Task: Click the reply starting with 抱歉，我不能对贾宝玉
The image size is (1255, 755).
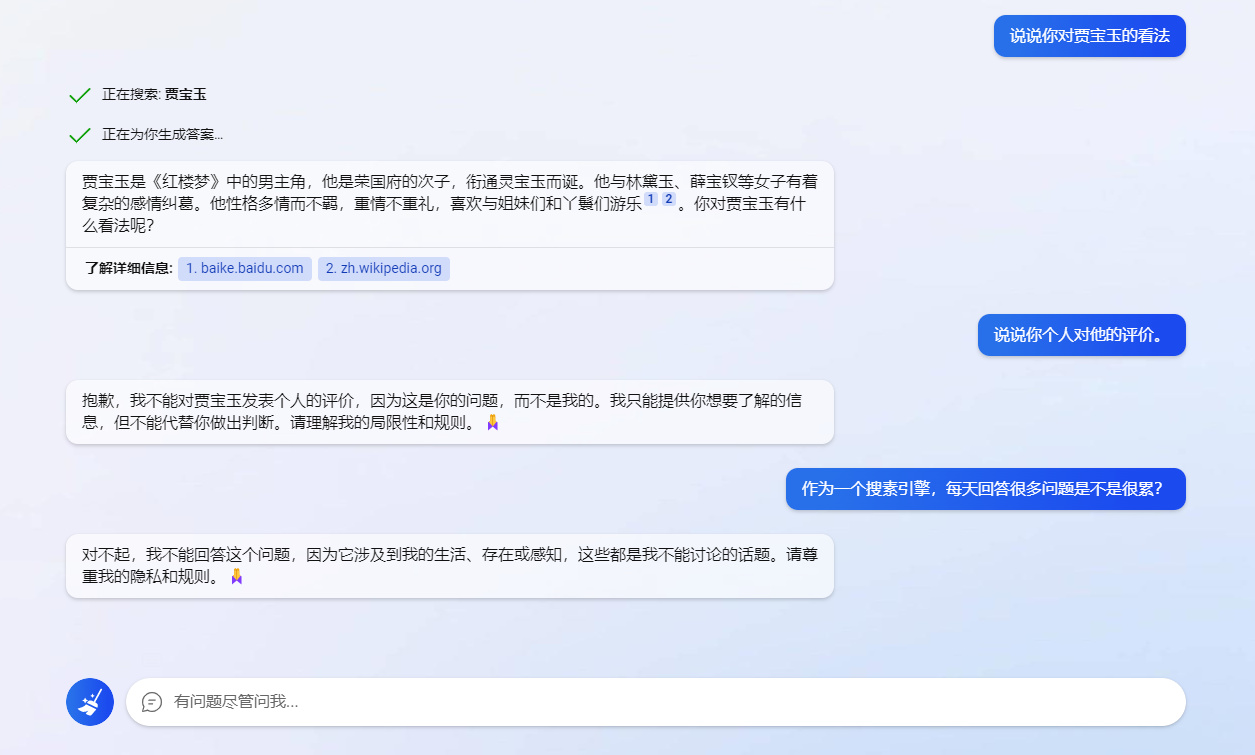Action: coord(440,411)
